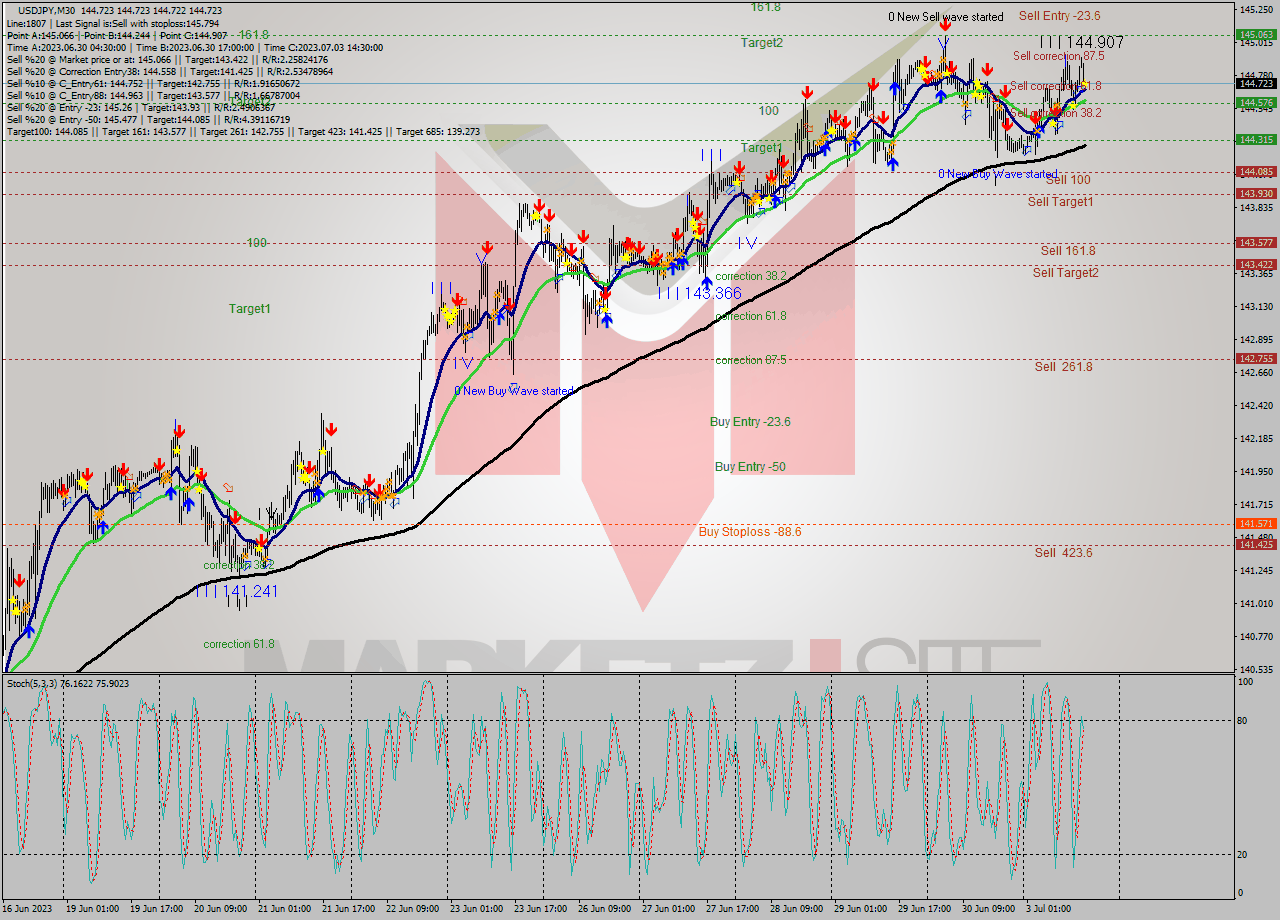1280x920 pixels.
Task: Click the red 144.085 price tag
Action: (x=1256, y=171)
